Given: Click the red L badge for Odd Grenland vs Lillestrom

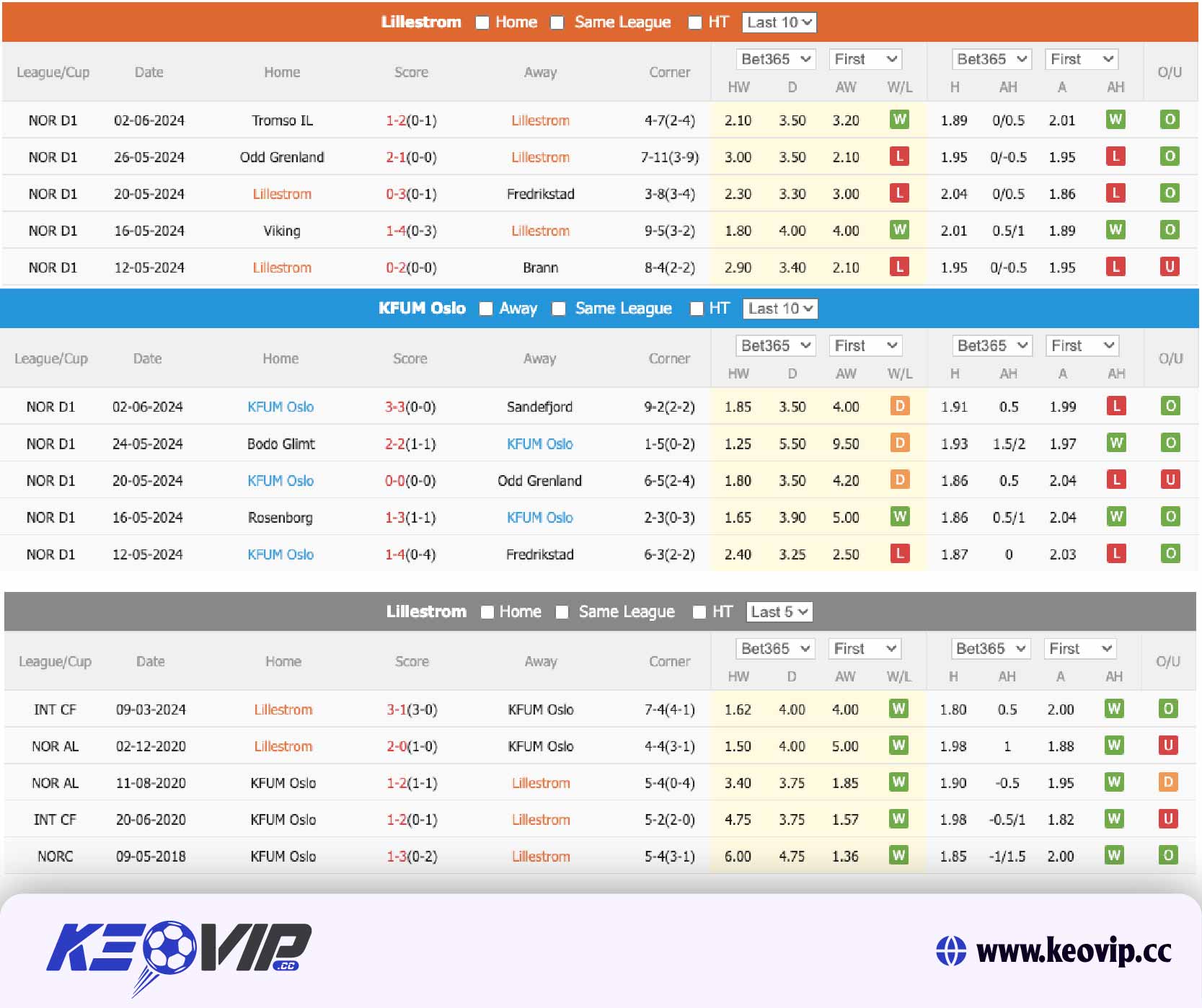Looking at the screenshot, I should pyautogui.click(x=898, y=156).
